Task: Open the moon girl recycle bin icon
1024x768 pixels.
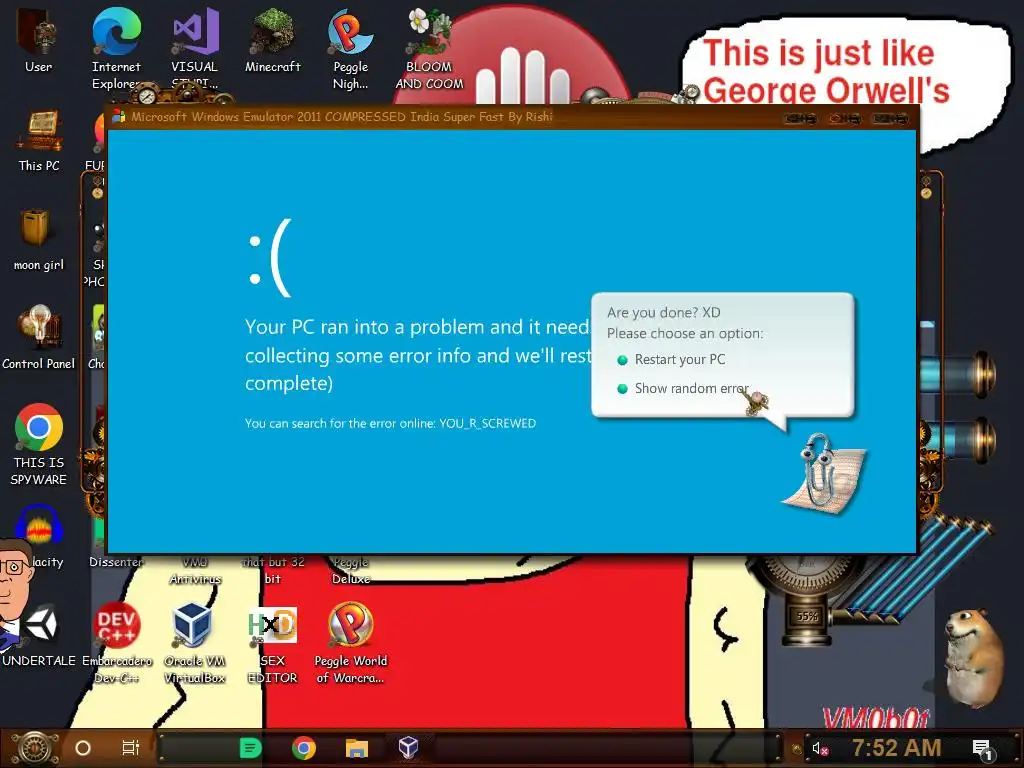Action: 38,238
